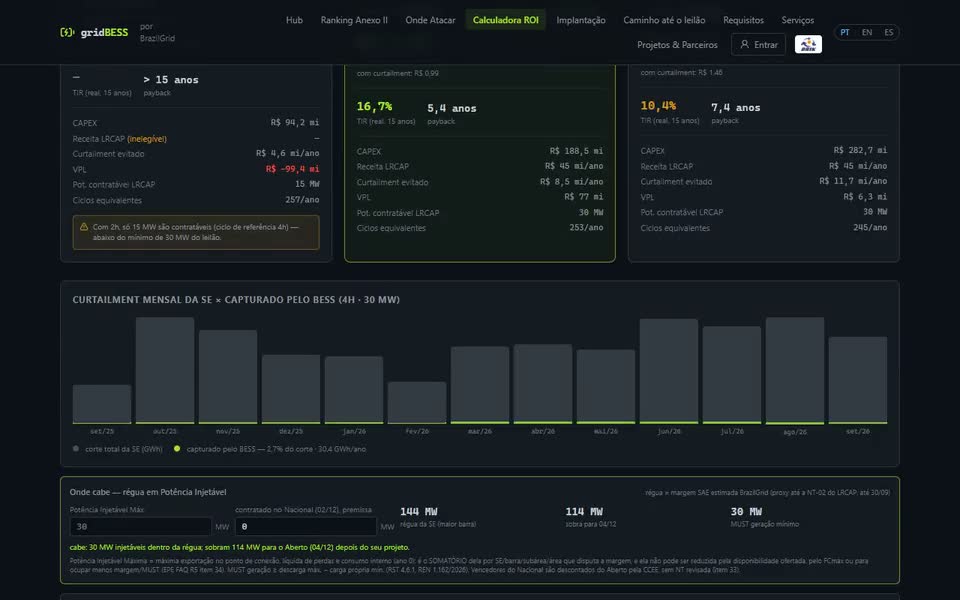Image resolution: width=960 pixels, height=600 pixels.
Task: Click the '253/ano' ciclos equivalentes value
Action: coord(586,227)
